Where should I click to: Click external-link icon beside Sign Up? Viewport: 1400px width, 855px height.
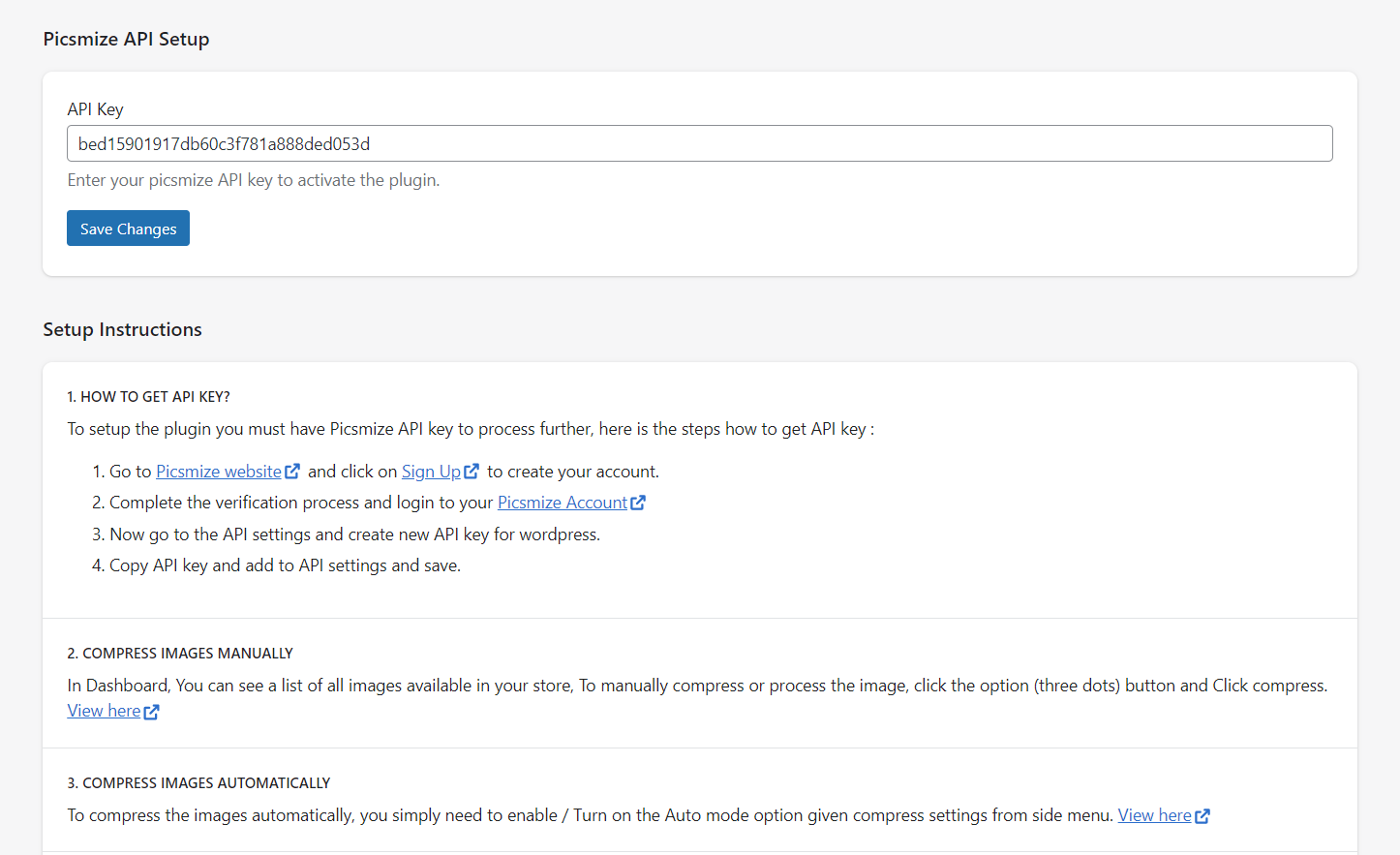(x=472, y=472)
